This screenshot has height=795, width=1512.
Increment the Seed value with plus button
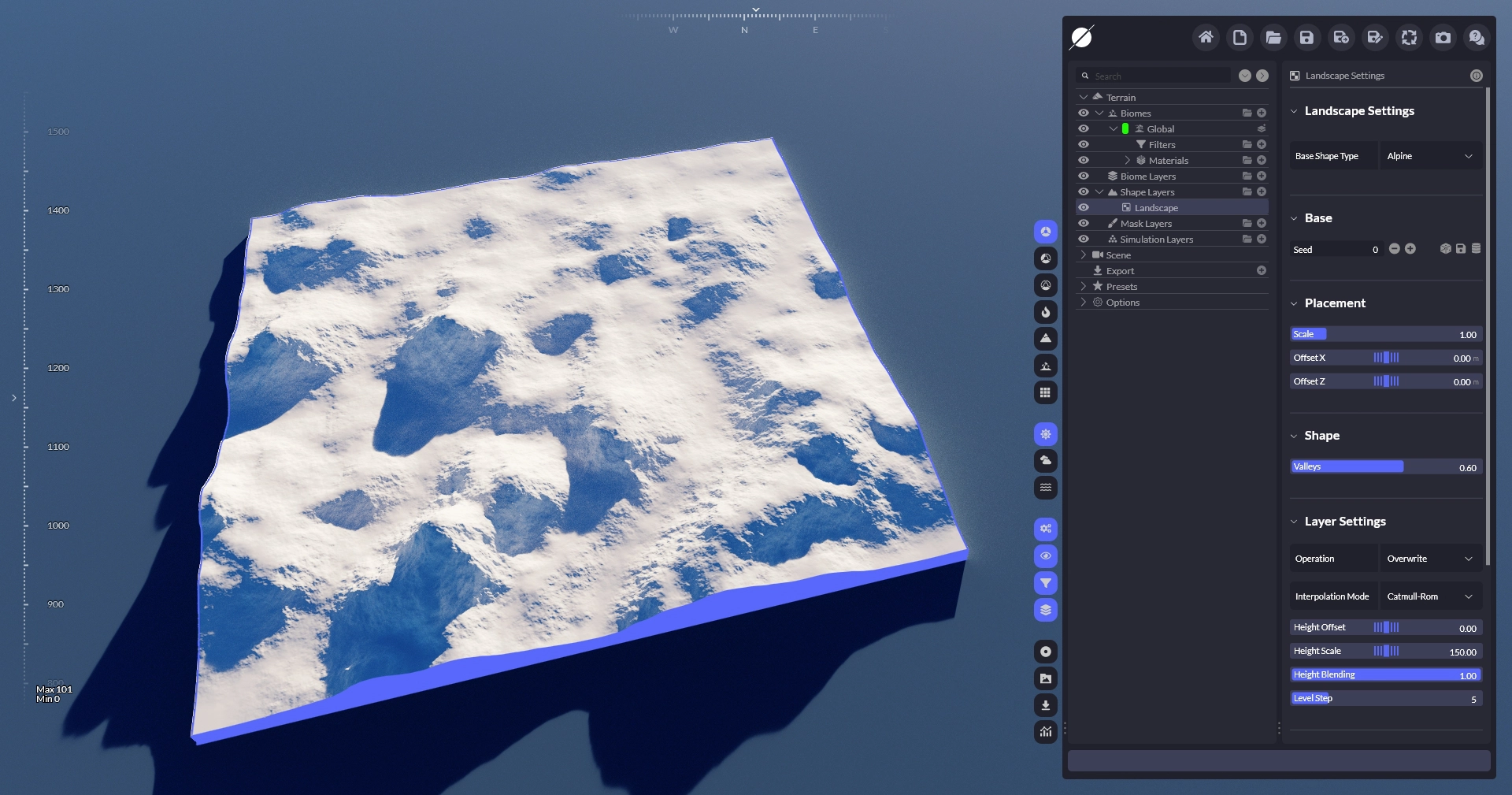point(1410,249)
